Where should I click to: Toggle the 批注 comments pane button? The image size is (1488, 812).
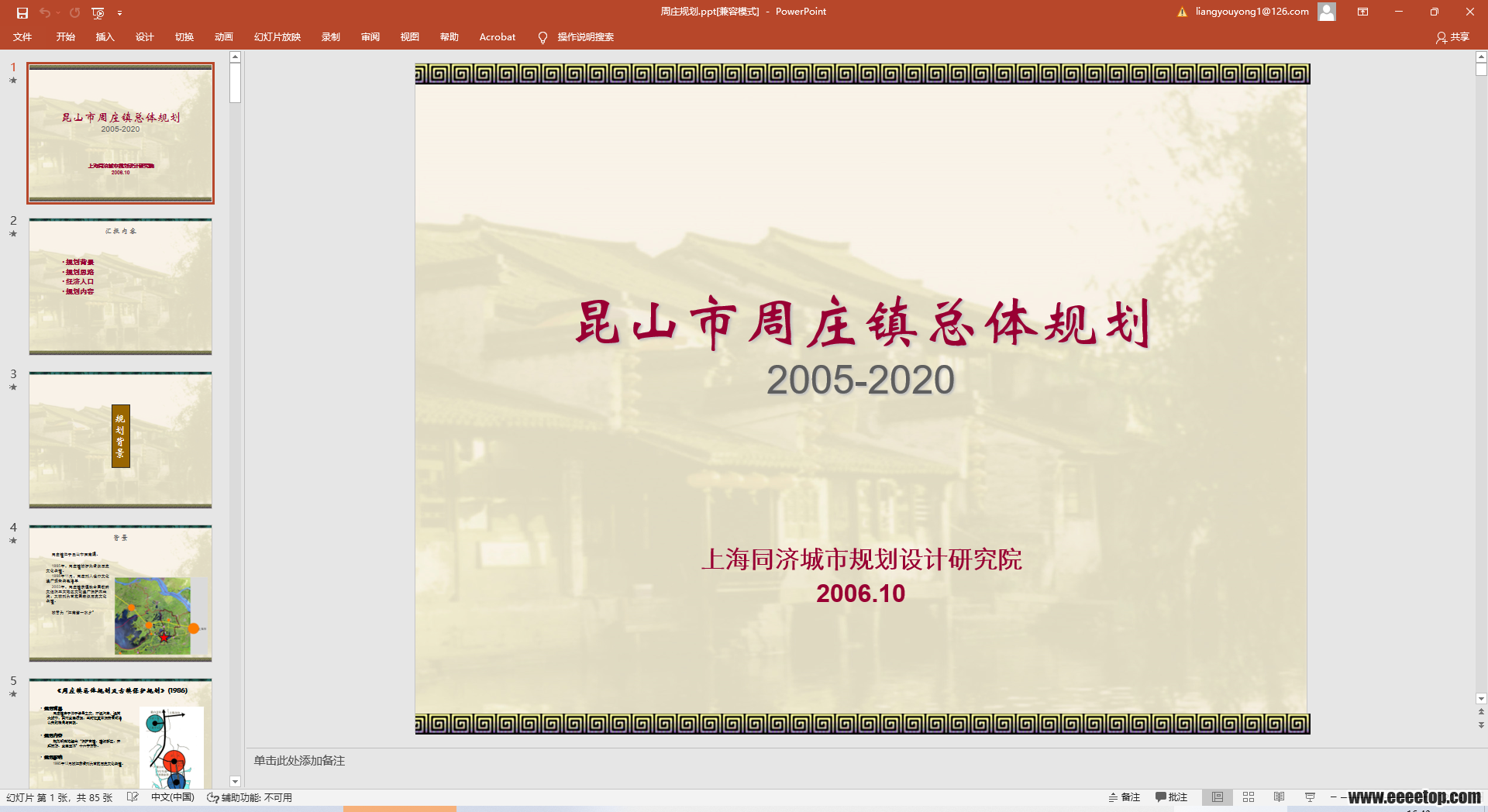click(x=1171, y=797)
